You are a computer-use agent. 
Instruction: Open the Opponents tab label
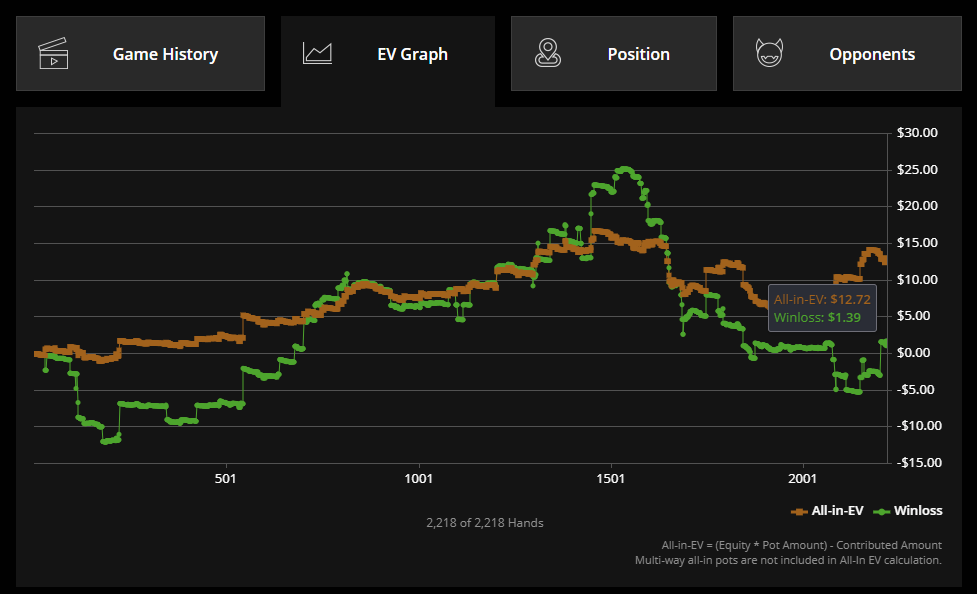click(x=872, y=54)
